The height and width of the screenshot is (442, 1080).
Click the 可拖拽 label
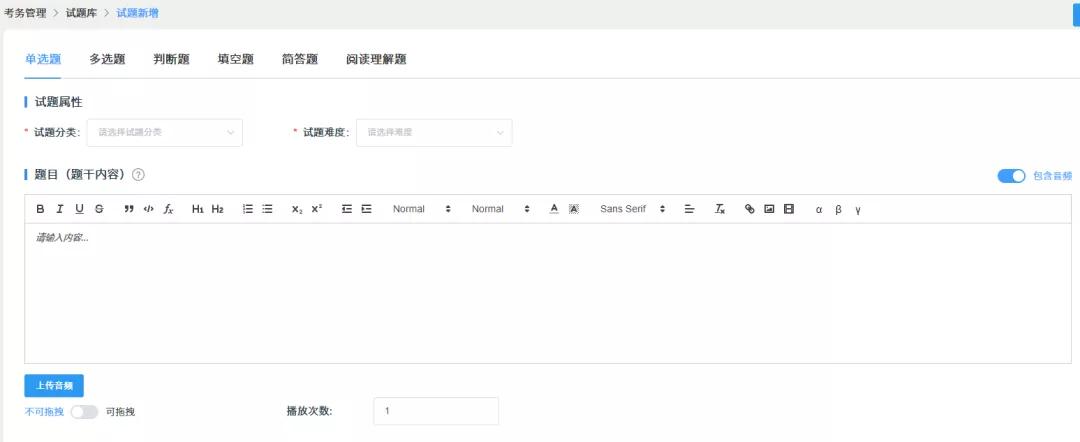click(120, 412)
